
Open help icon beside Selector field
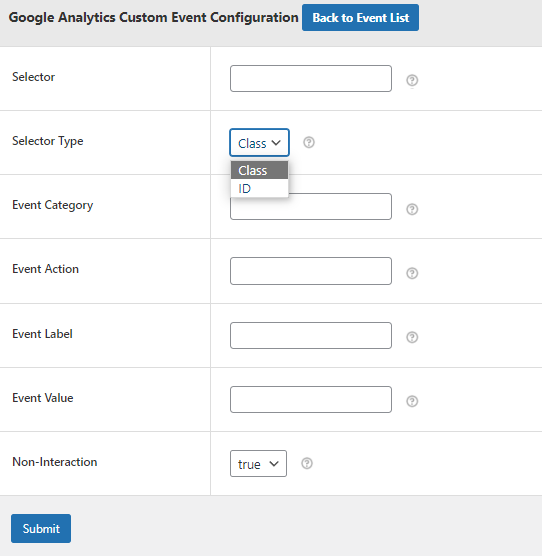pos(412,80)
